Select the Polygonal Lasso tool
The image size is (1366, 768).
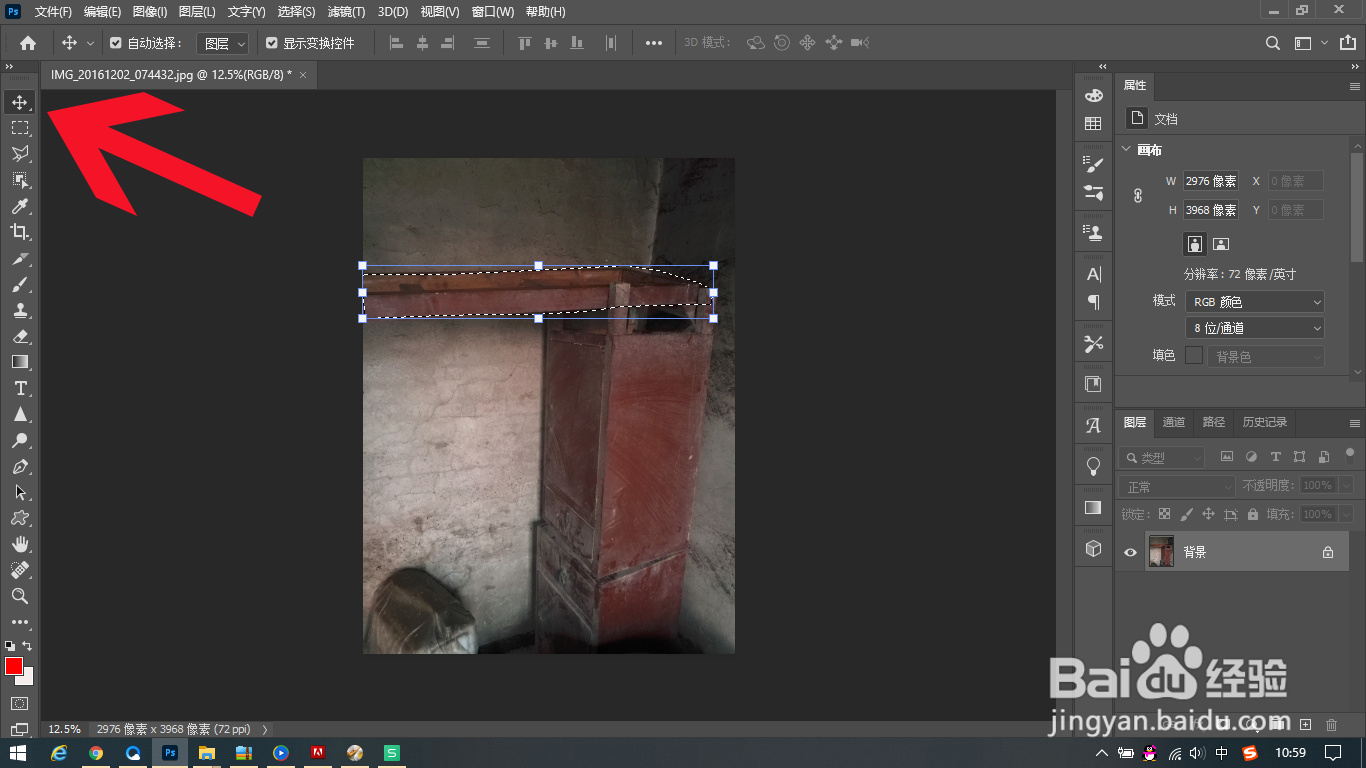20,153
